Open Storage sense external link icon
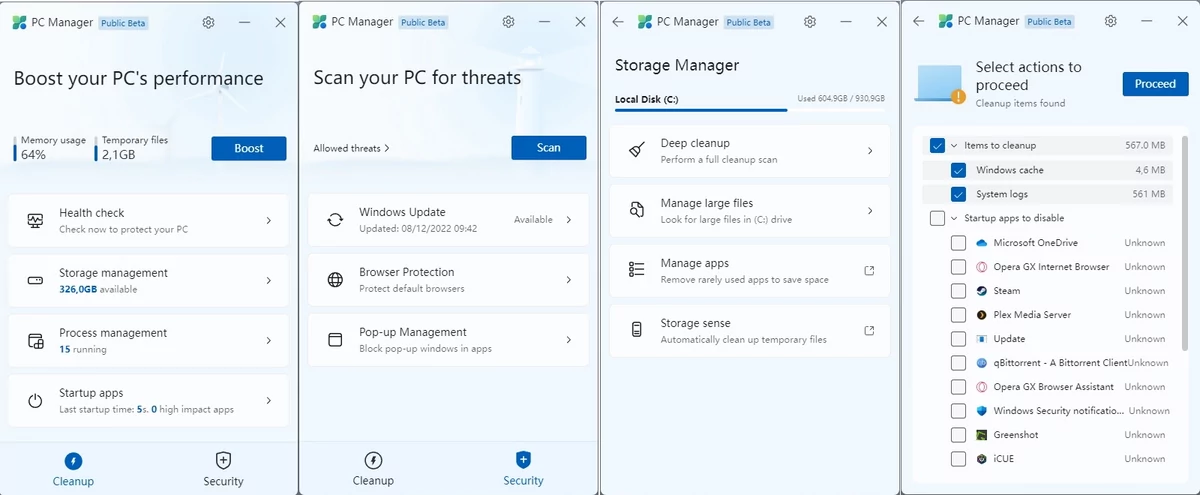The height and width of the screenshot is (495, 1200). 869,331
